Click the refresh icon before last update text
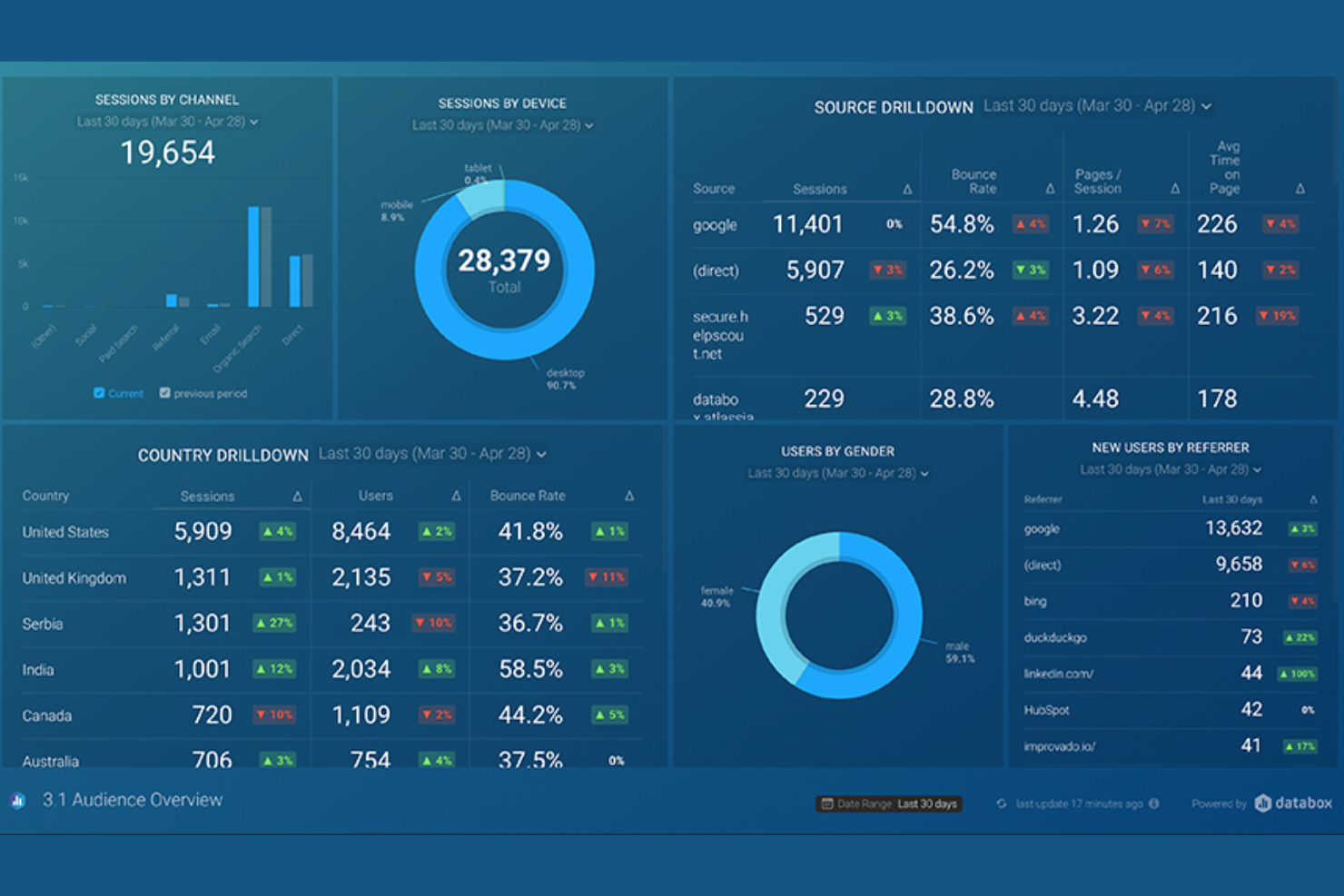This screenshot has height=896, width=1344. coord(1002,803)
